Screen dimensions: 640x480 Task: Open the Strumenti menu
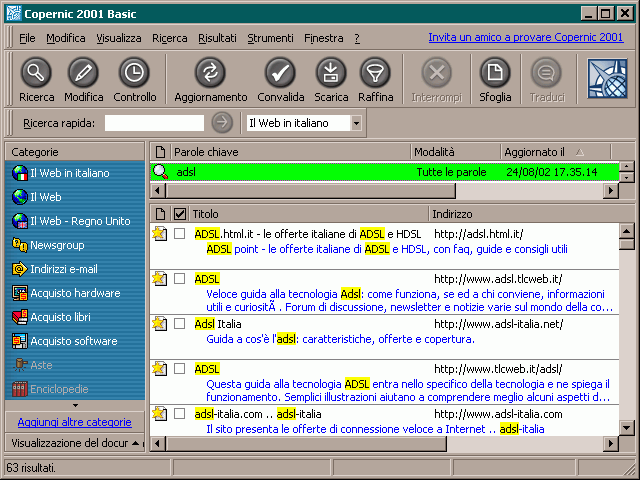point(270,38)
